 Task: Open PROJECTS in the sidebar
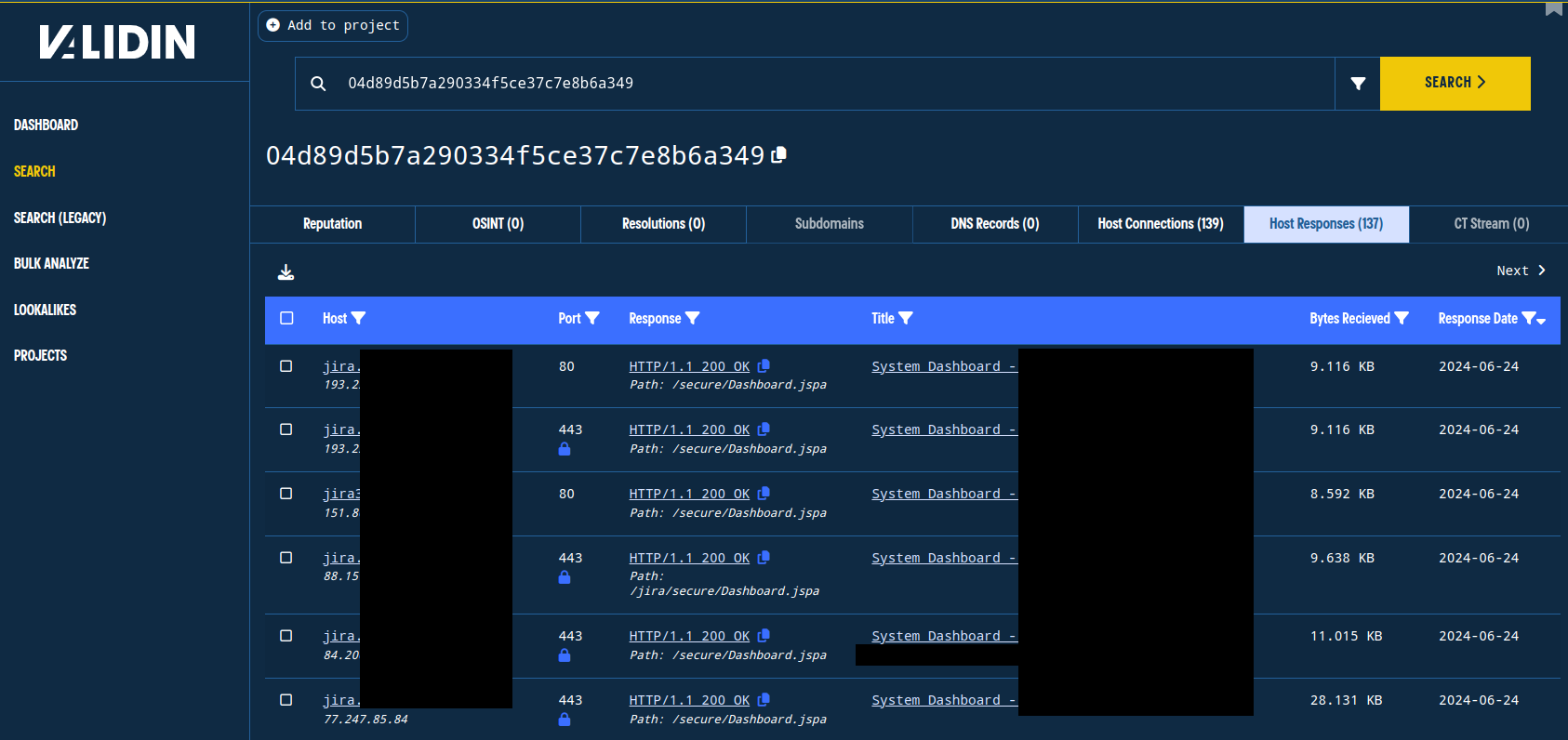[x=41, y=355]
